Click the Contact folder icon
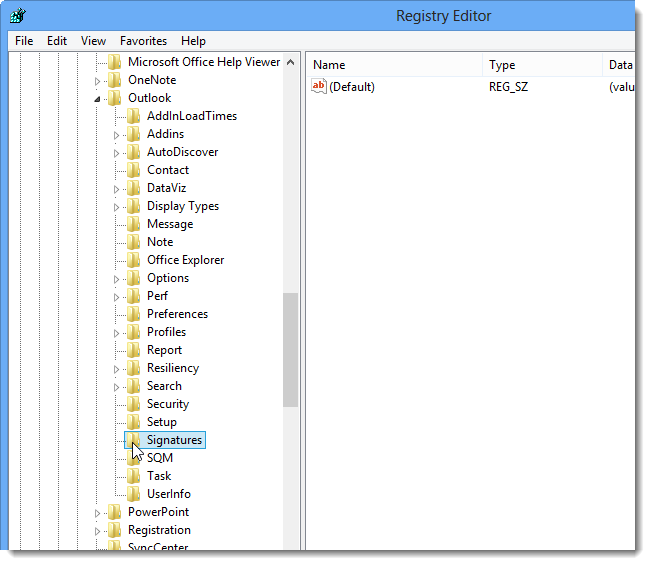Image resolution: width=650 pixels, height=565 pixels. (133, 170)
